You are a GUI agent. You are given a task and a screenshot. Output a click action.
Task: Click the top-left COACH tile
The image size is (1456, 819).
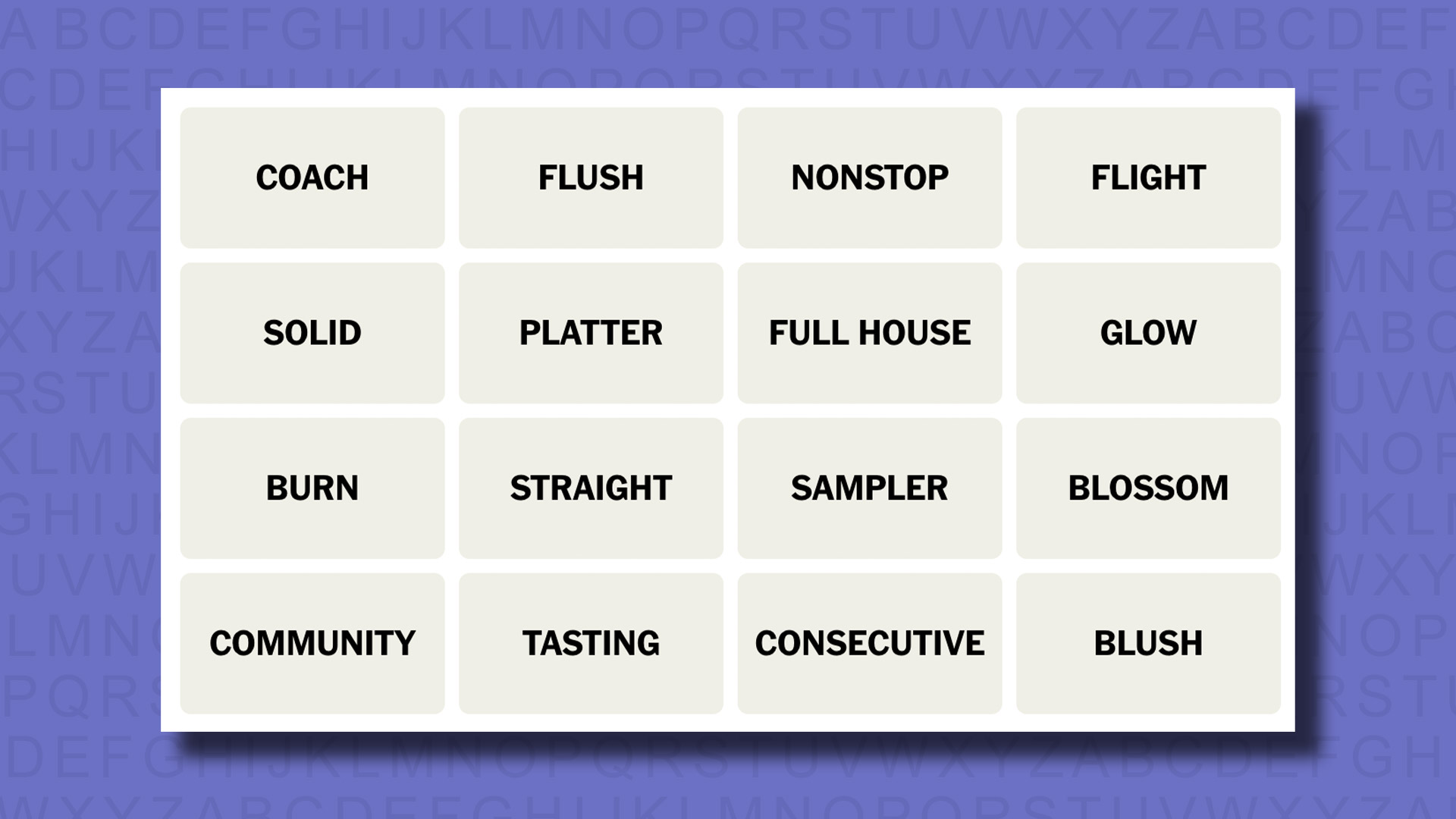[312, 178]
